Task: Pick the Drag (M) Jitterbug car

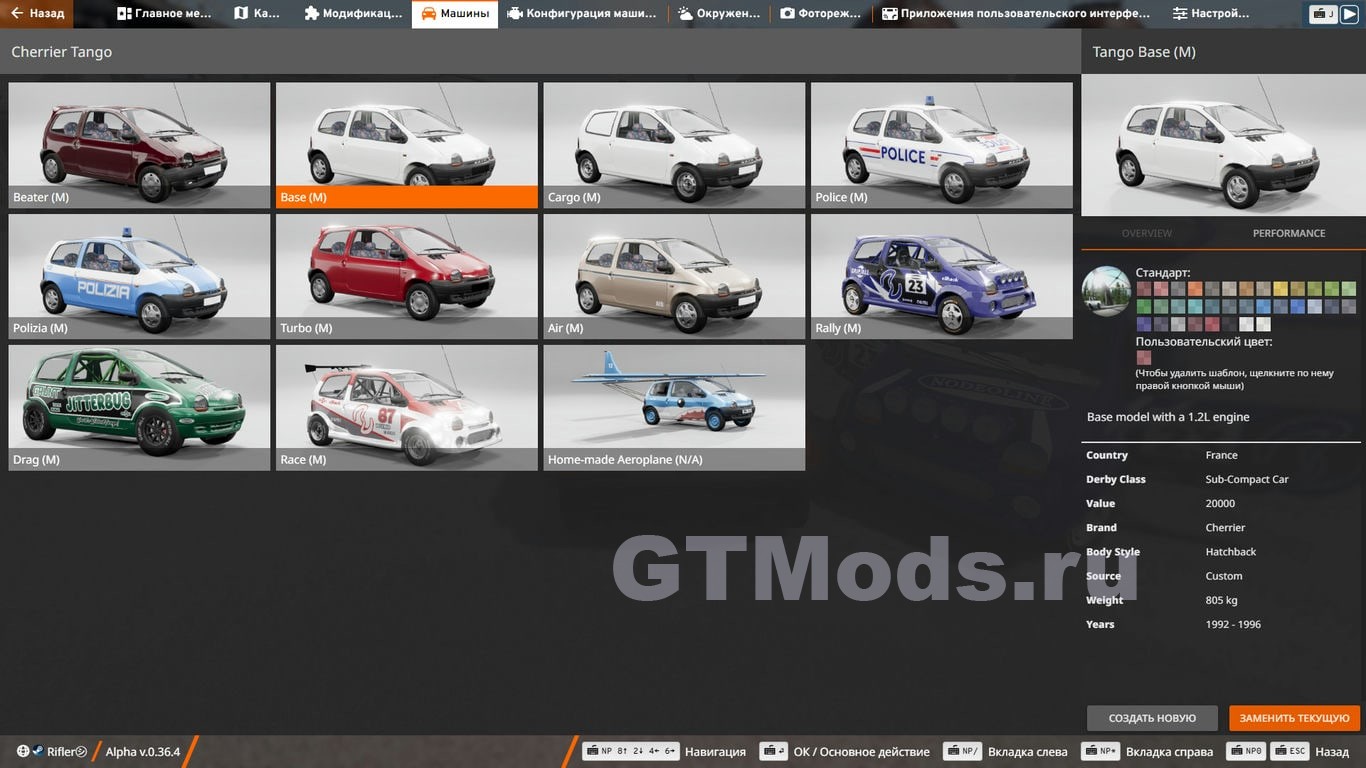Action: point(139,406)
